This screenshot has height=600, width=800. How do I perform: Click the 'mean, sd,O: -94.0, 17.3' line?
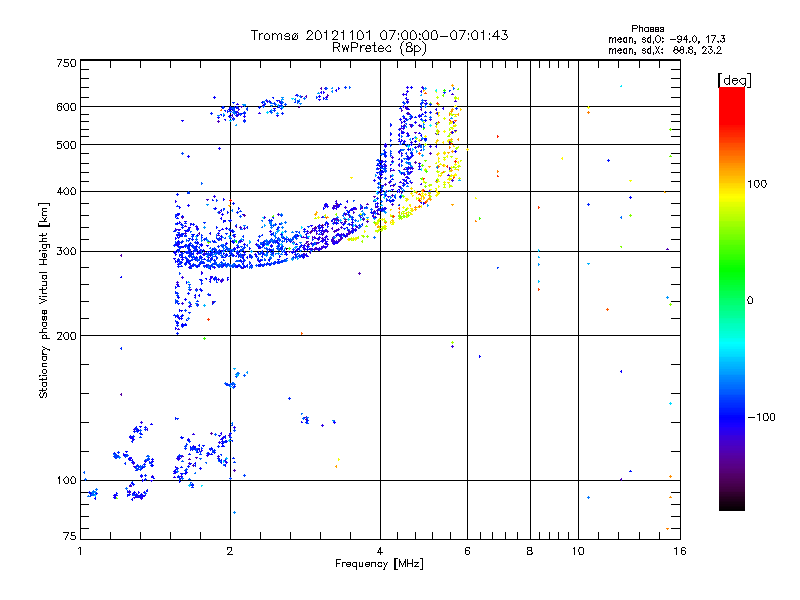coord(666,39)
